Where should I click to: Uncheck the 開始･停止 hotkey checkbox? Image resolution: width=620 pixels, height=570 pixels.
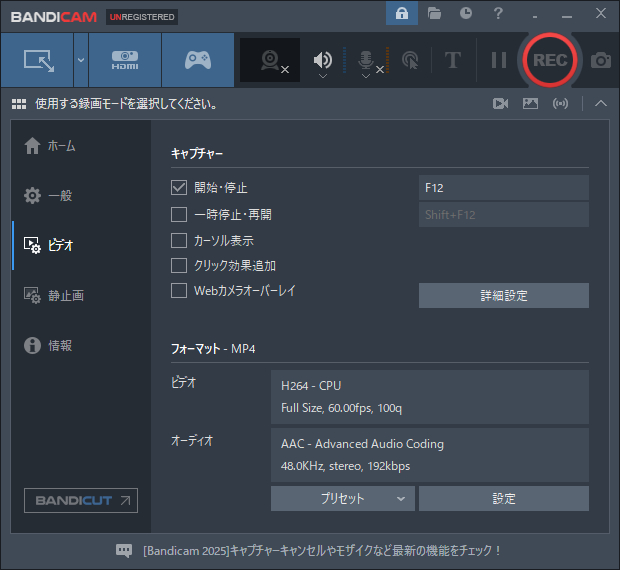179,187
